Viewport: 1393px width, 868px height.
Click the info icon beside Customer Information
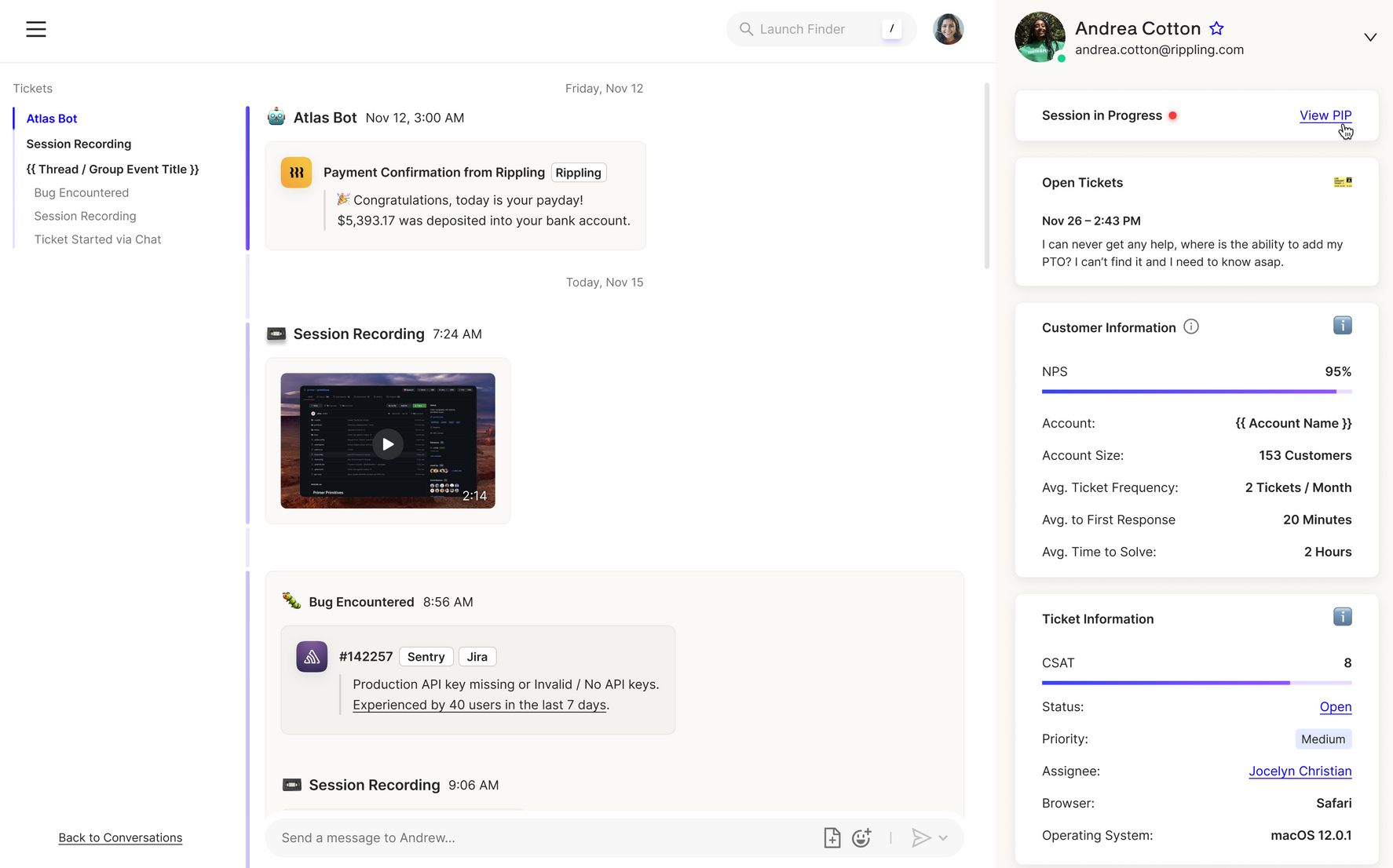click(x=1191, y=326)
